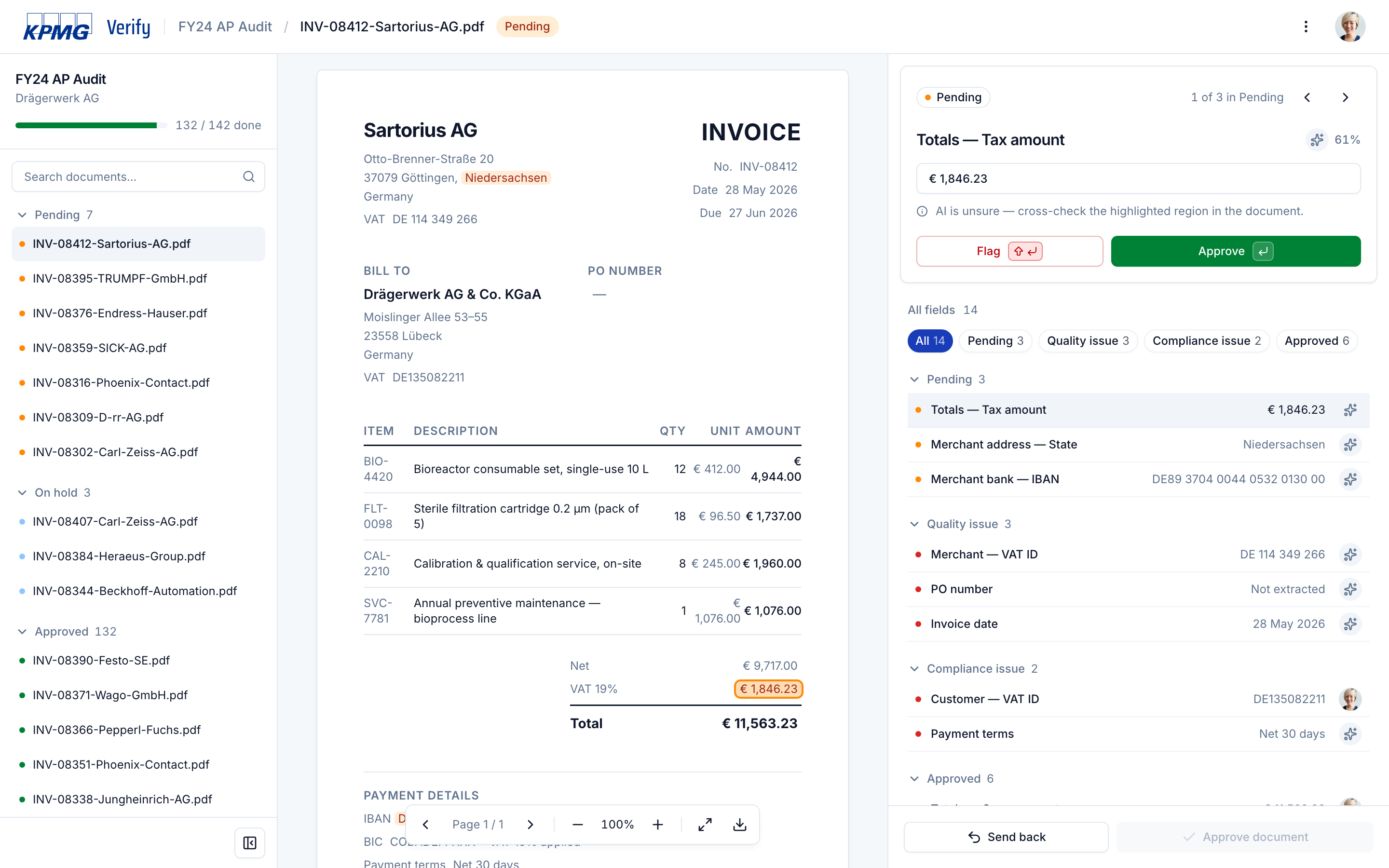
Task: Click the search magnifier icon
Action: click(x=248, y=176)
